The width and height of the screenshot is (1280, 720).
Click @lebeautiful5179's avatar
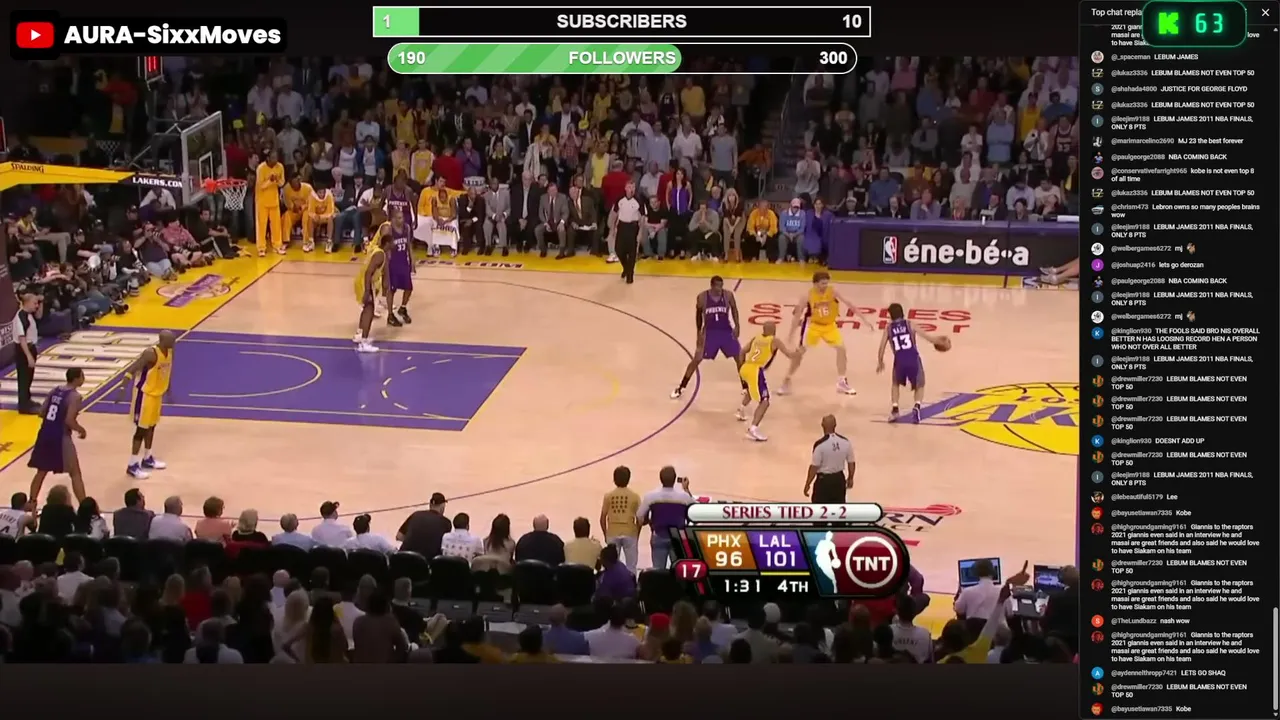(x=1097, y=497)
